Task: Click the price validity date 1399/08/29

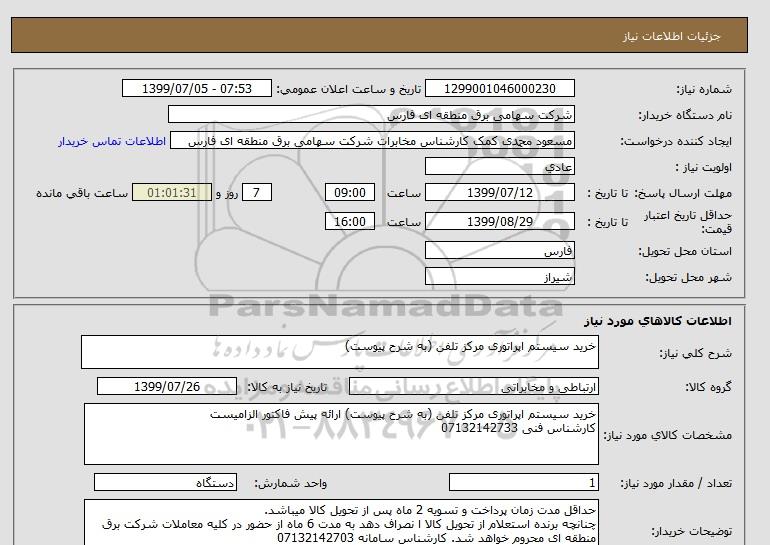Action: pos(499,221)
